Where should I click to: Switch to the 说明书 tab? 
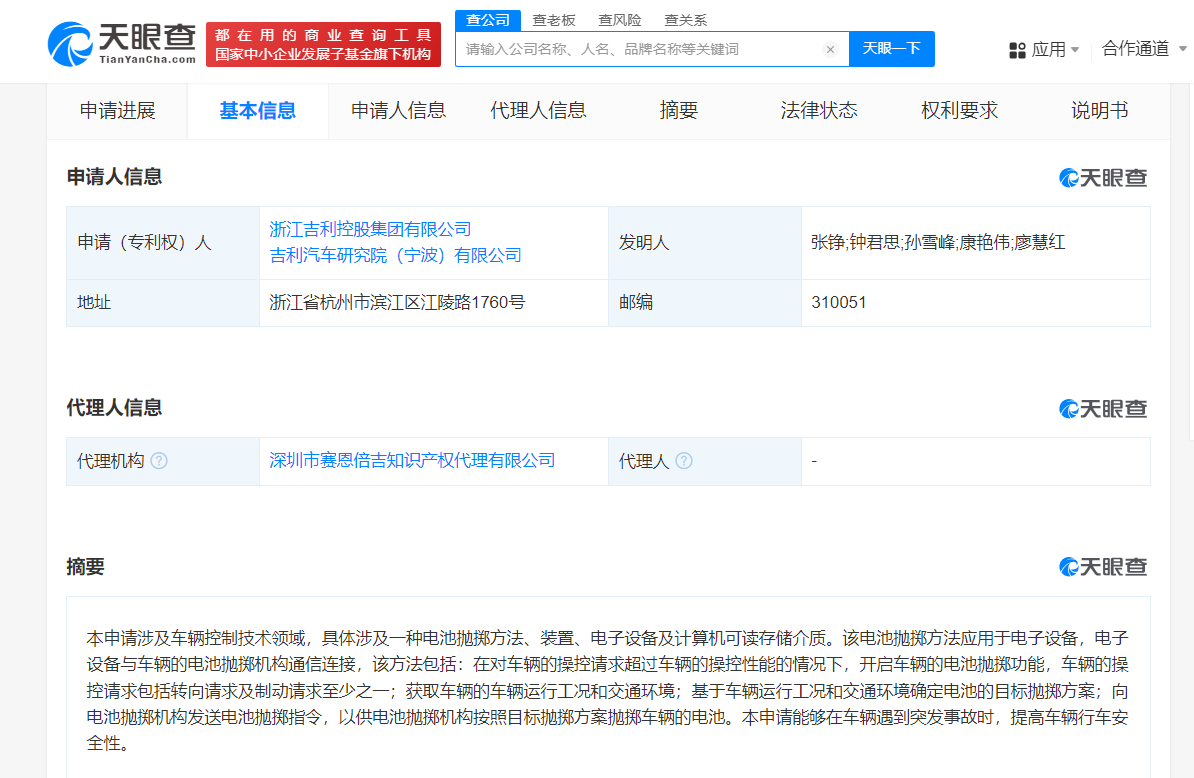tap(1100, 111)
